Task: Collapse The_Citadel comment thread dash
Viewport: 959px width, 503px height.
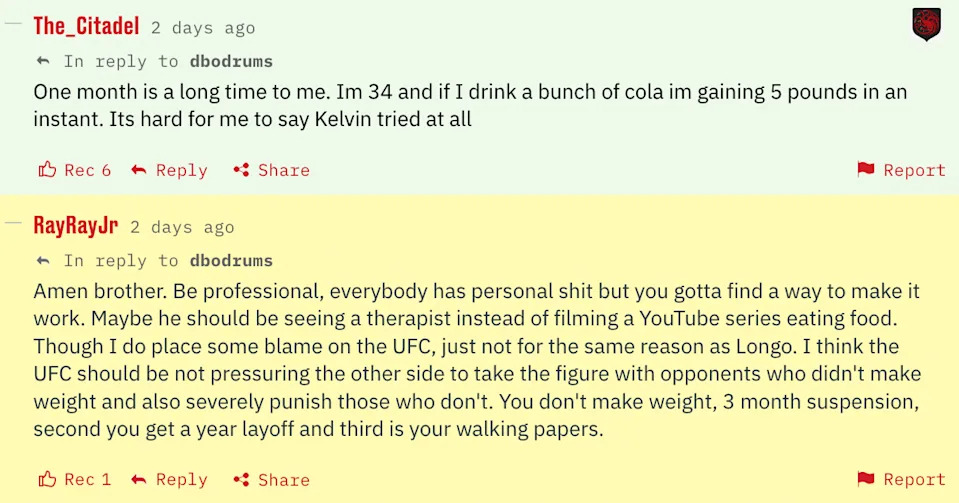Action: coord(14,25)
